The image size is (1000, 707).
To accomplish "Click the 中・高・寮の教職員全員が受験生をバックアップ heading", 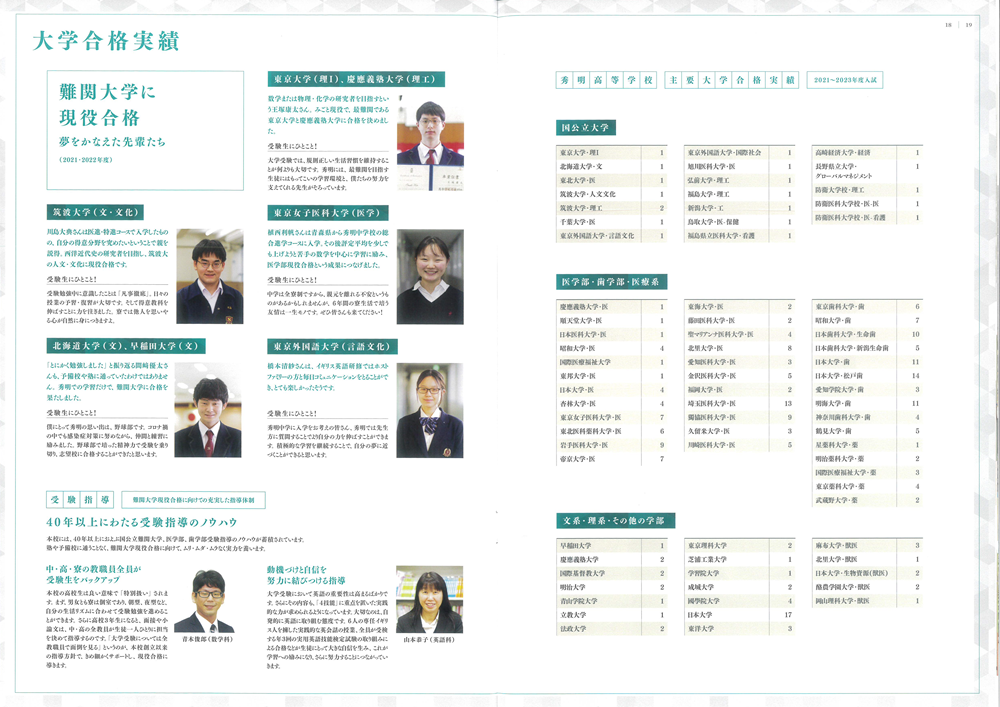I will (x=93, y=574).
